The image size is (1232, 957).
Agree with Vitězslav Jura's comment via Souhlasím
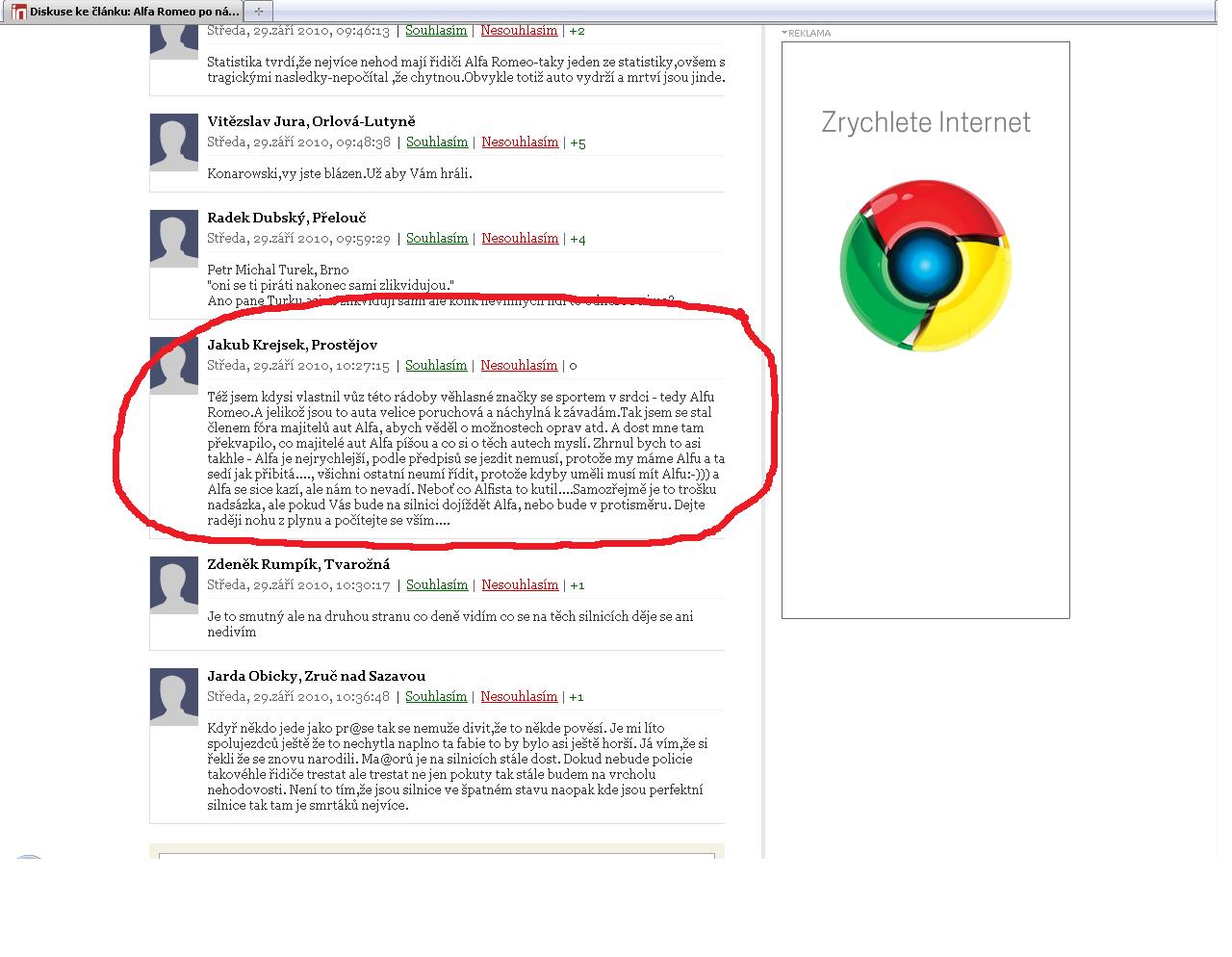tap(436, 142)
